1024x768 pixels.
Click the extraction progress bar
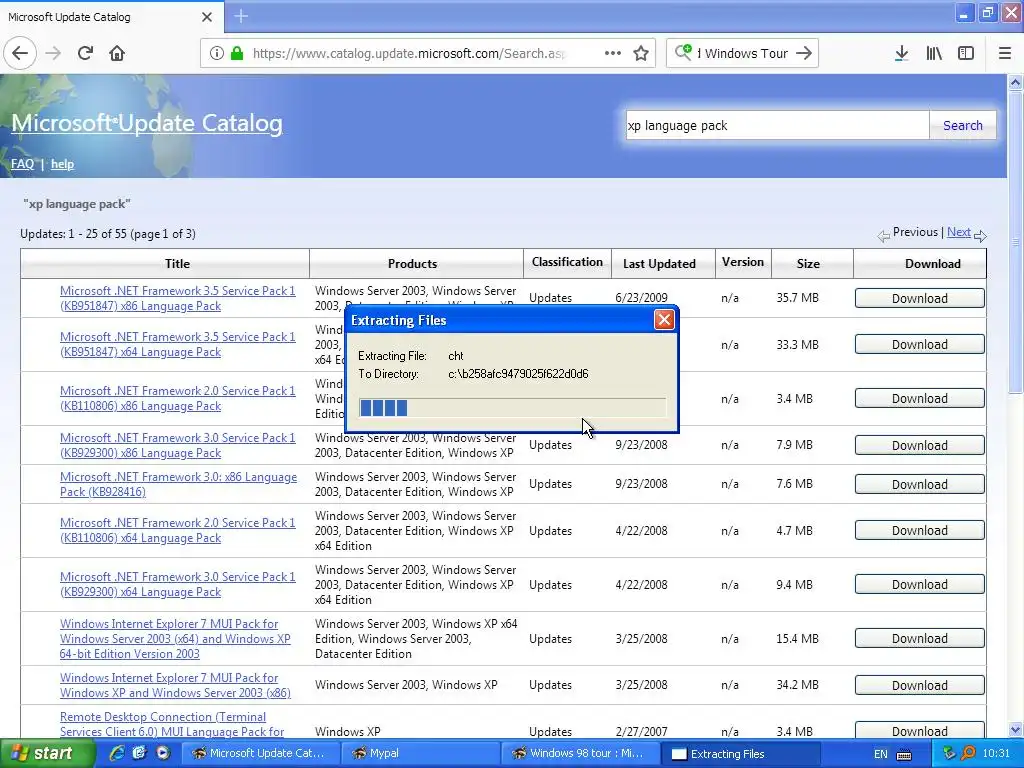click(x=512, y=408)
